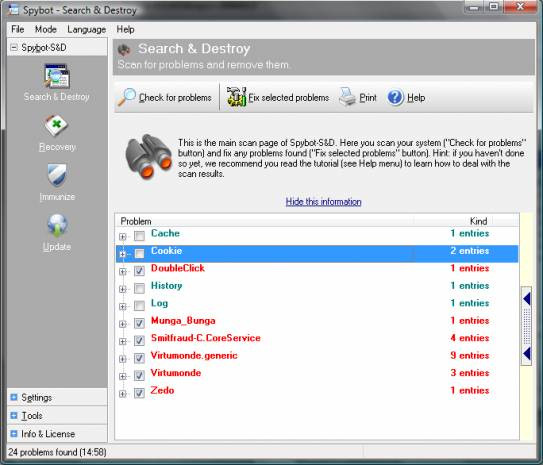Screen dimensions: 543x465
Task: Collapse the Spybot-S&D sidebar section
Action: point(14,47)
